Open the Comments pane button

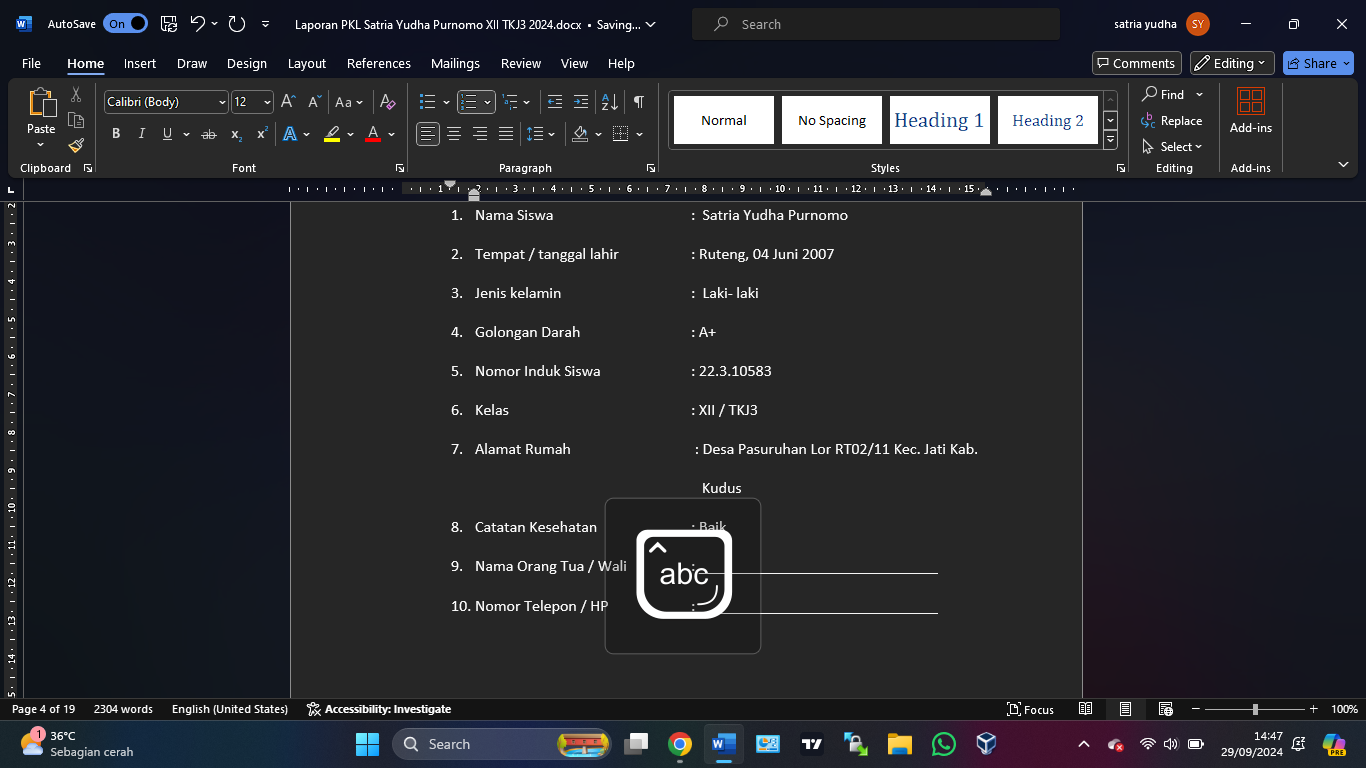(x=1137, y=63)
